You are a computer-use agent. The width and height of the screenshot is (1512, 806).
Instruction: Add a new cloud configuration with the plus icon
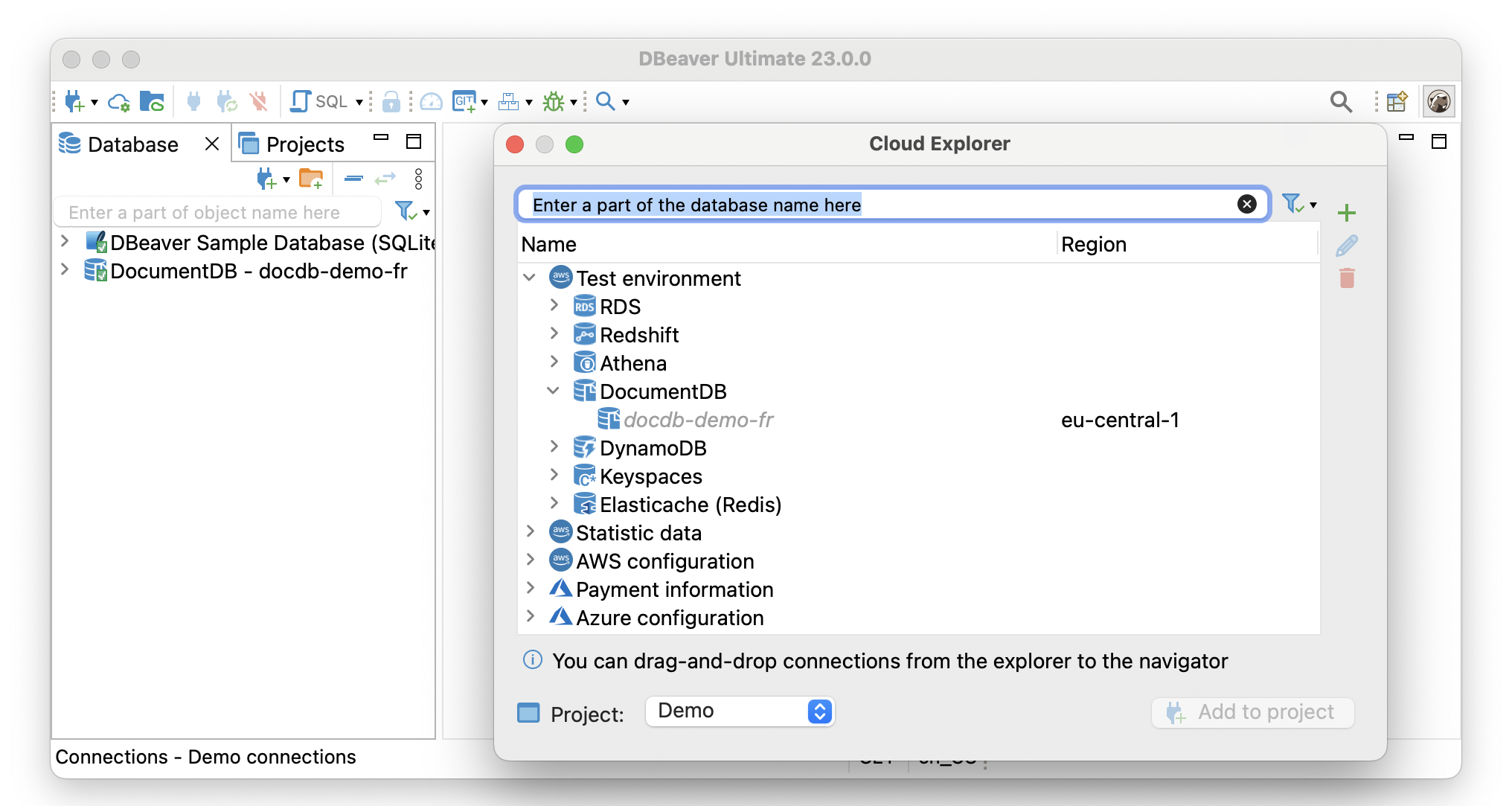point(1347,213)
